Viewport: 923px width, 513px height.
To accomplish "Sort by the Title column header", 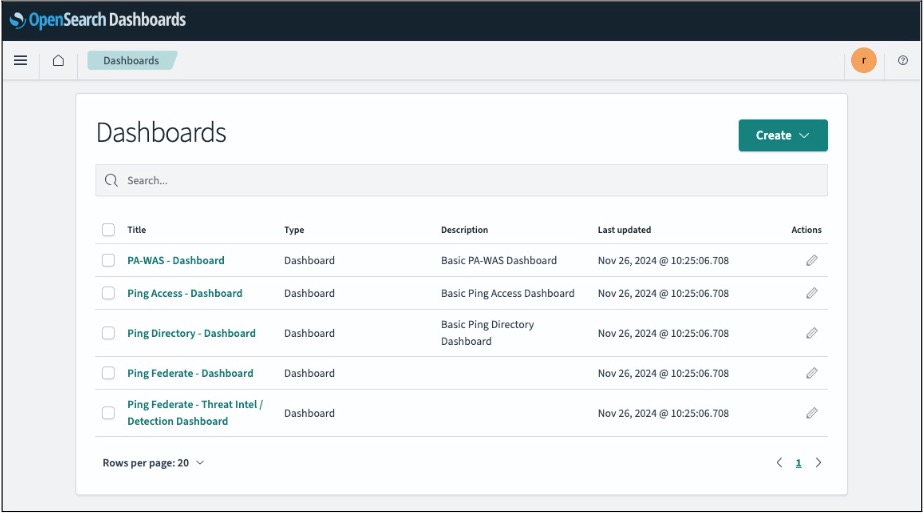I will (x=136, y=230).
